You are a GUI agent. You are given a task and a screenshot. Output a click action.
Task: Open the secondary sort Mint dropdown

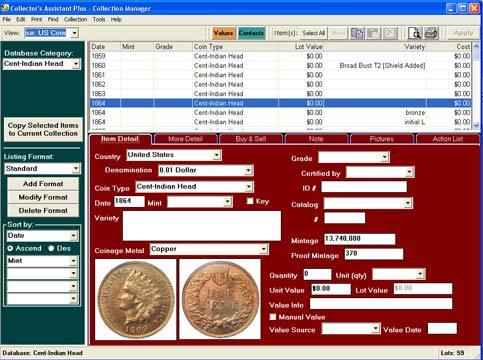(74, 261)
